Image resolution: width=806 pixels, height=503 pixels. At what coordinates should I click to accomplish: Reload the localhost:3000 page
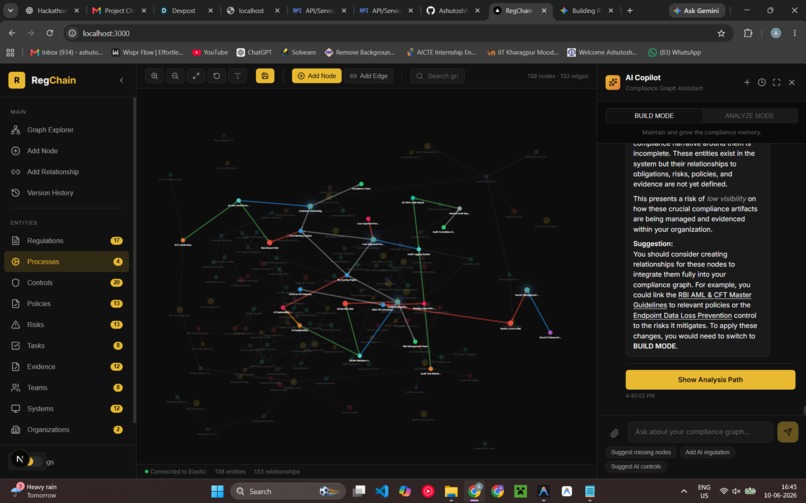50,33
